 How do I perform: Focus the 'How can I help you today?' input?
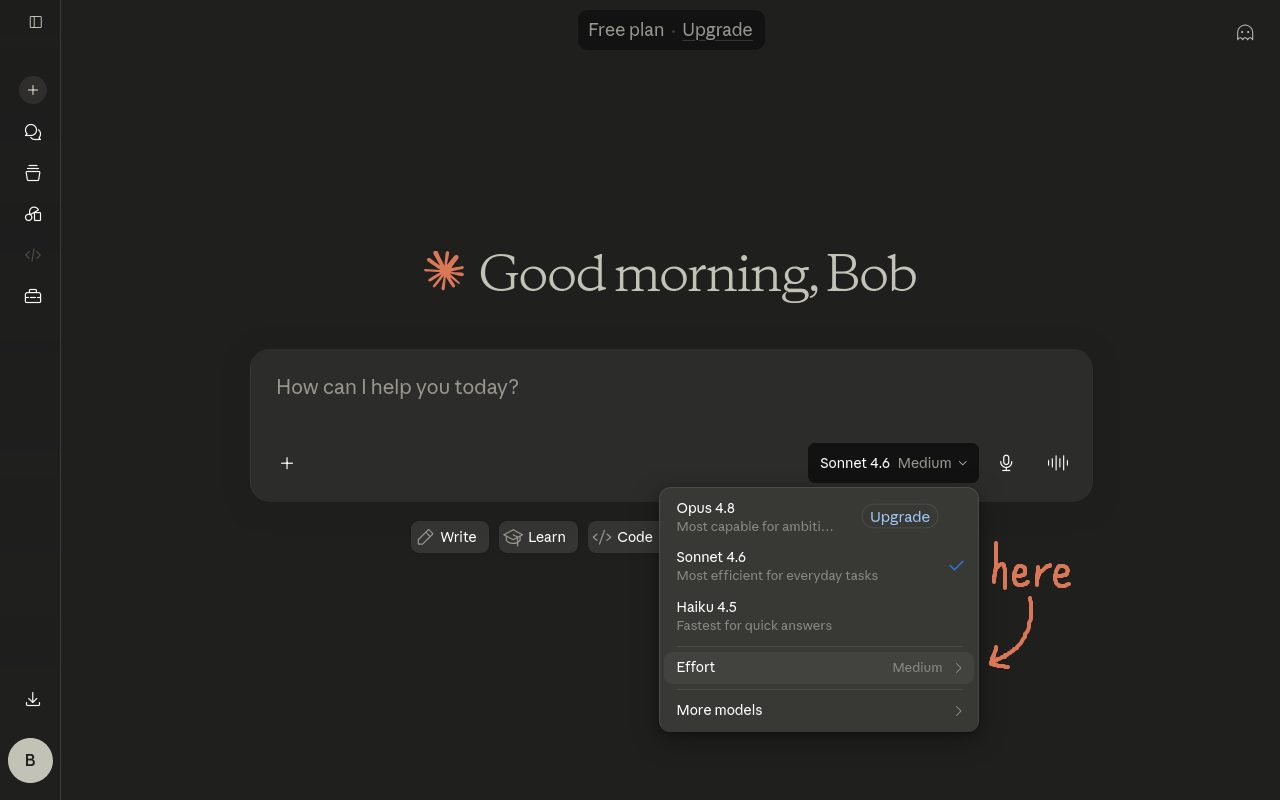coord(671,387)
